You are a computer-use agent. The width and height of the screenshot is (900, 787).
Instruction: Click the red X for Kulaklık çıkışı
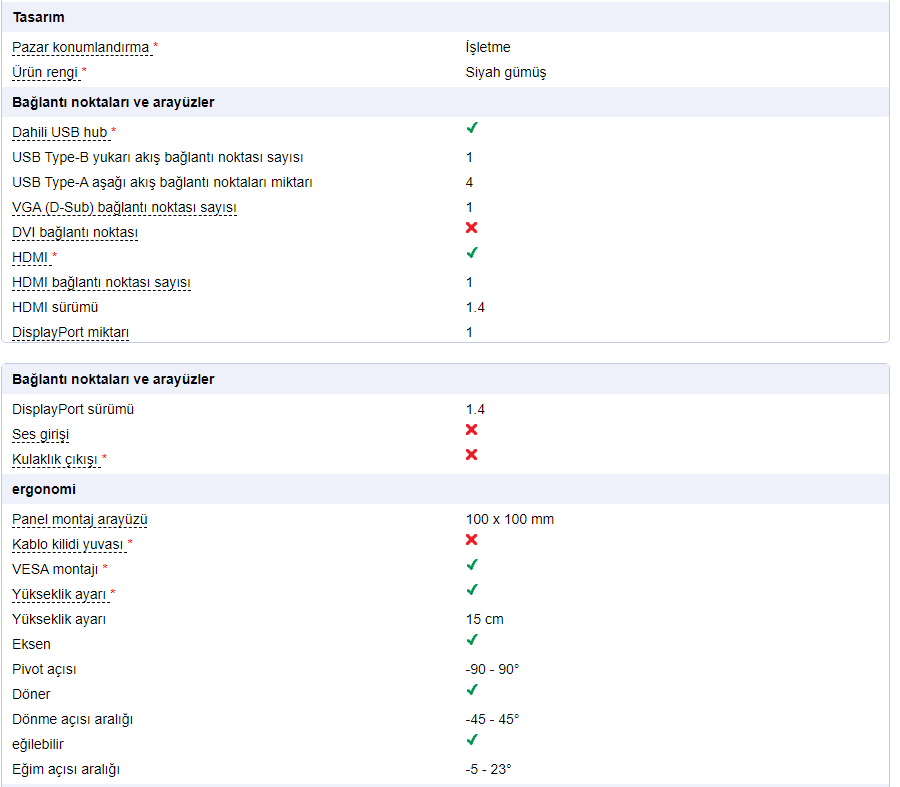click(x=472, y=456)
